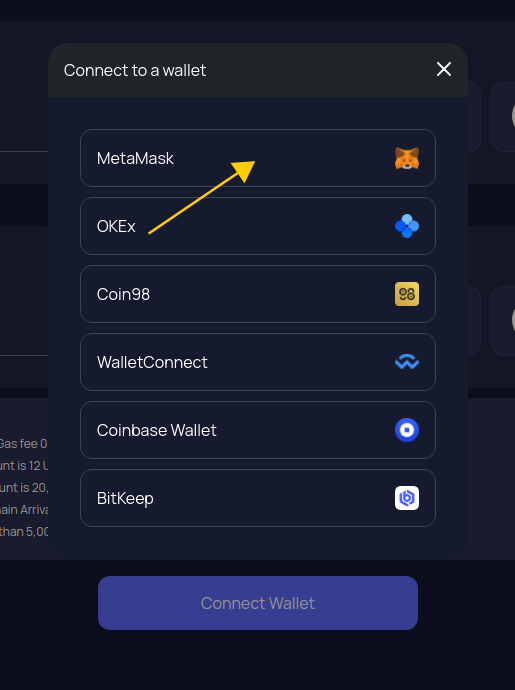
Task: Select the WalletConnect wallet label
Action: 152,362
